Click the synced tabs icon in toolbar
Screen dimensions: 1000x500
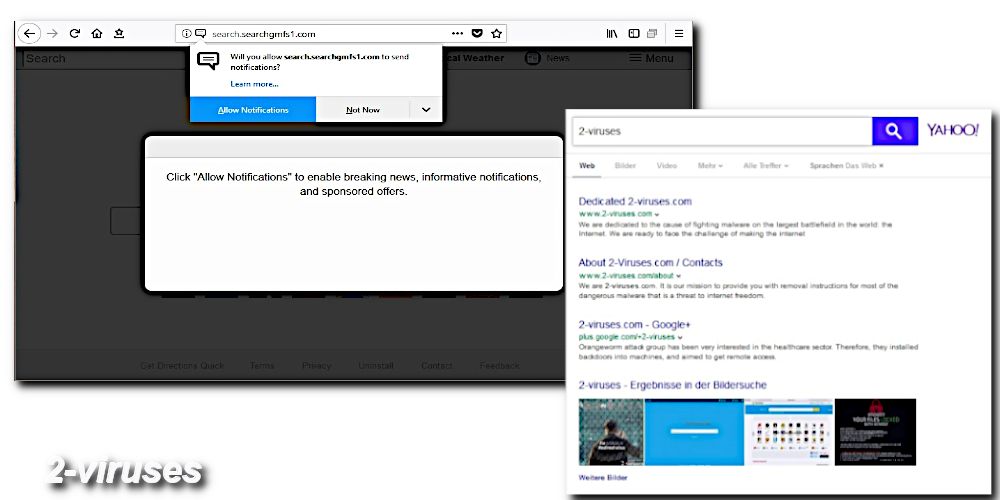coord(652,34)
